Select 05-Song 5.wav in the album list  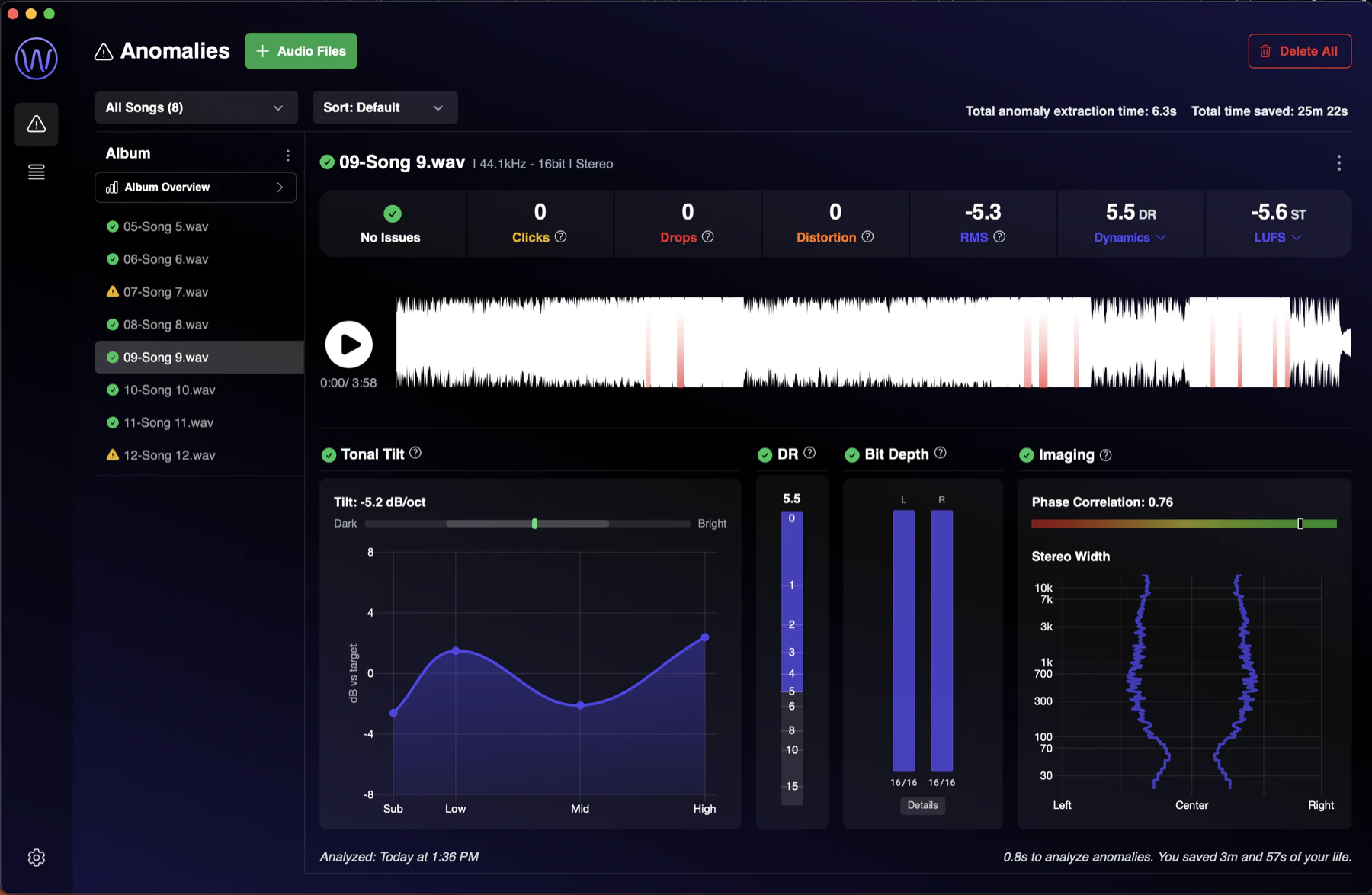(199, 226)
